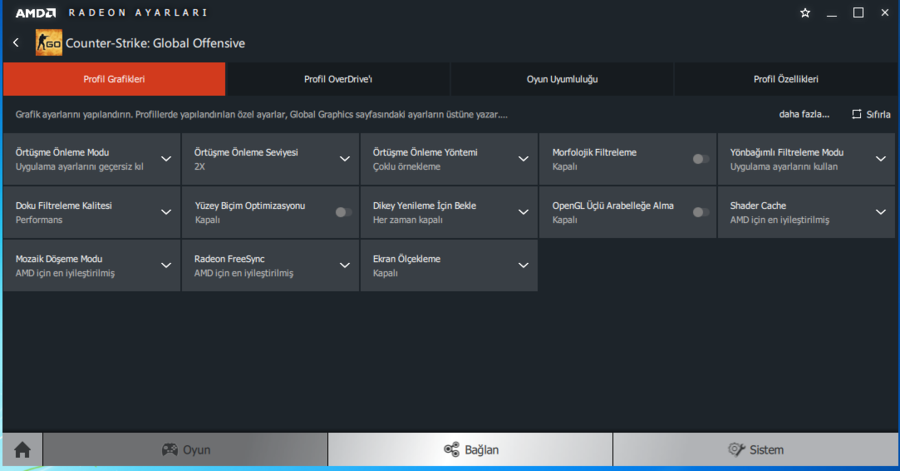
Task: Turn on OpenGL Üçlü Arabelleğe Alma
Action: (700, 212)
